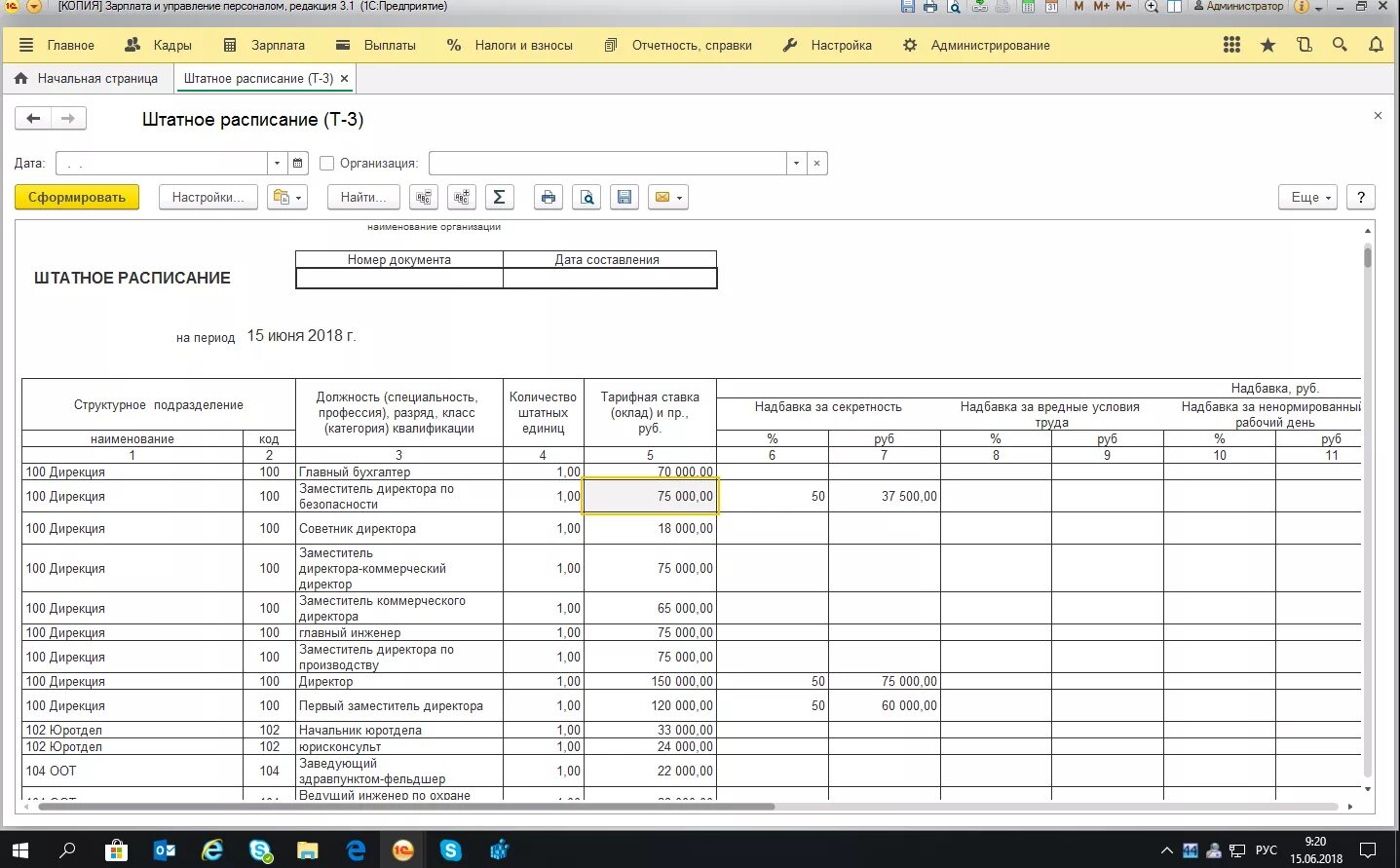Viewport: 1400px width, 868px height.
Task: Open help with the question mark button
Action: [1361, 197]
